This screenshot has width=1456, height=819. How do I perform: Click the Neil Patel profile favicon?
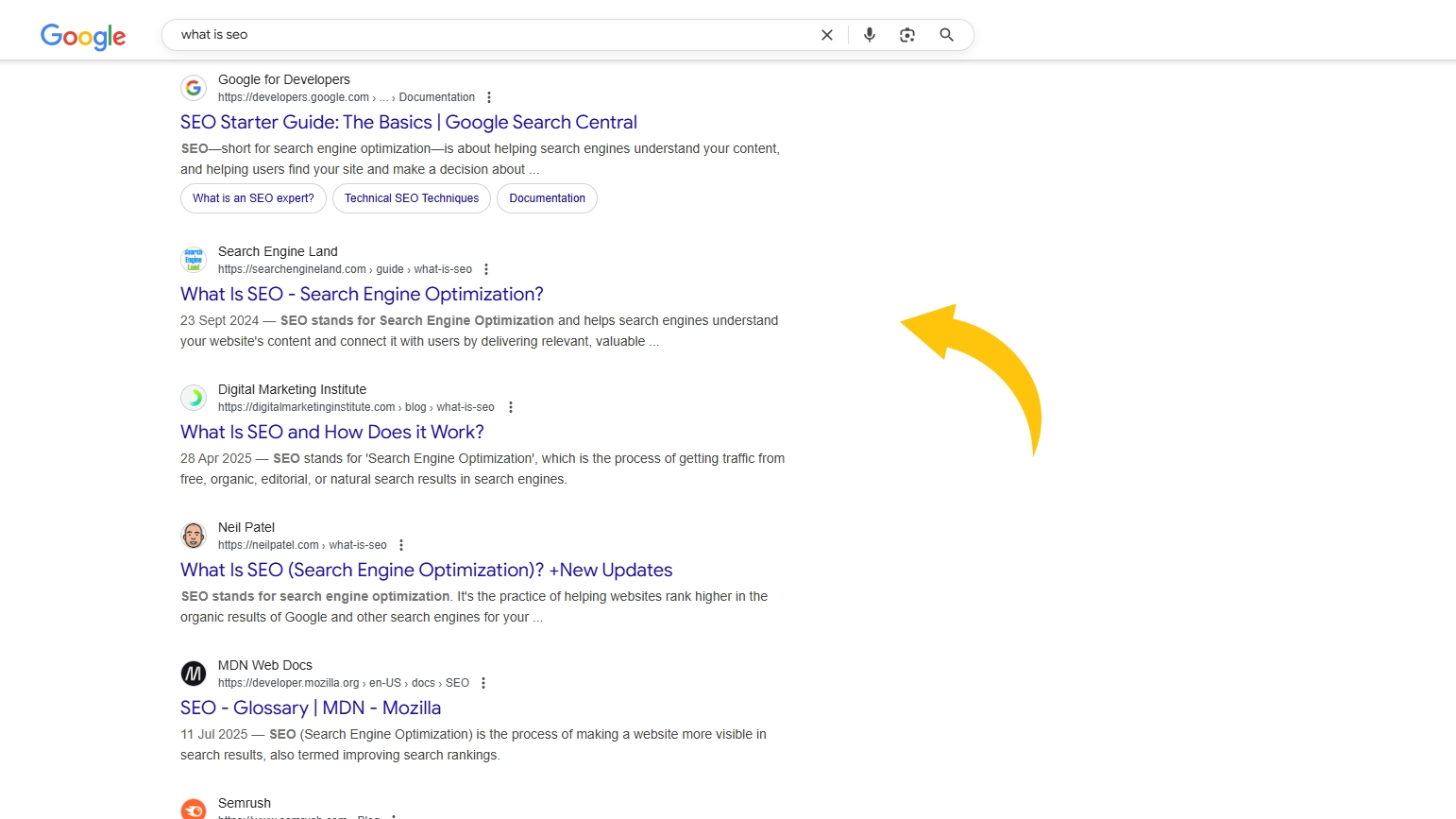pos(194,535)
